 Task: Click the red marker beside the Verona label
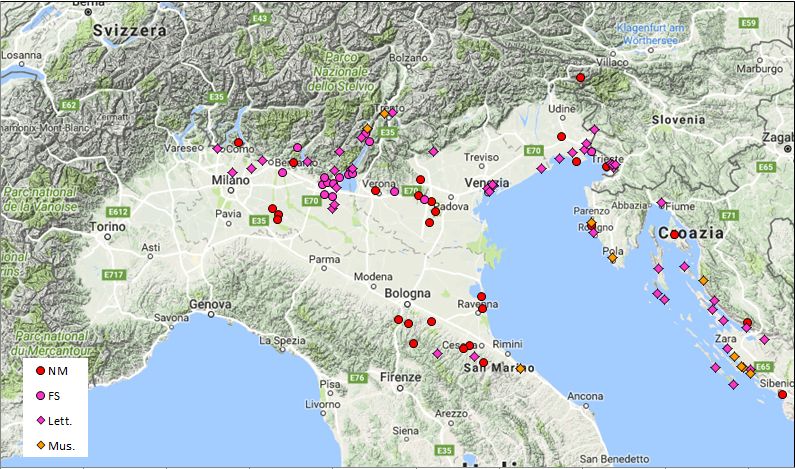pyautogui.click(x=375, y=191)
